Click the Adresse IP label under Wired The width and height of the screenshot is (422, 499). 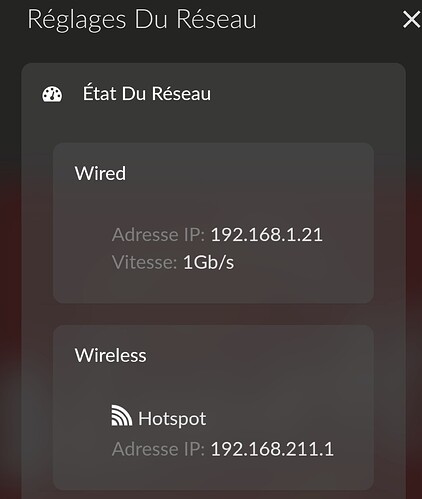(158, 235)
